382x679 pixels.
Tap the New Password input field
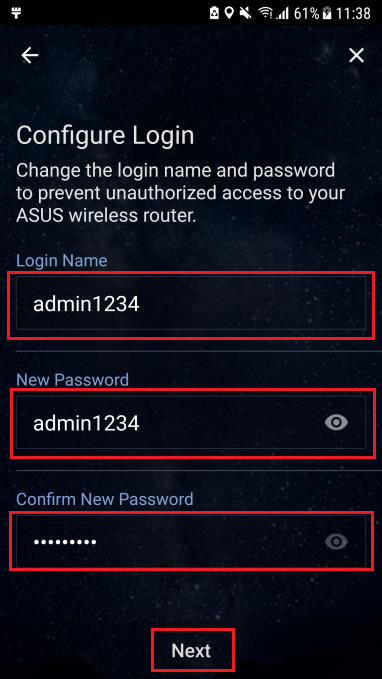191,423
